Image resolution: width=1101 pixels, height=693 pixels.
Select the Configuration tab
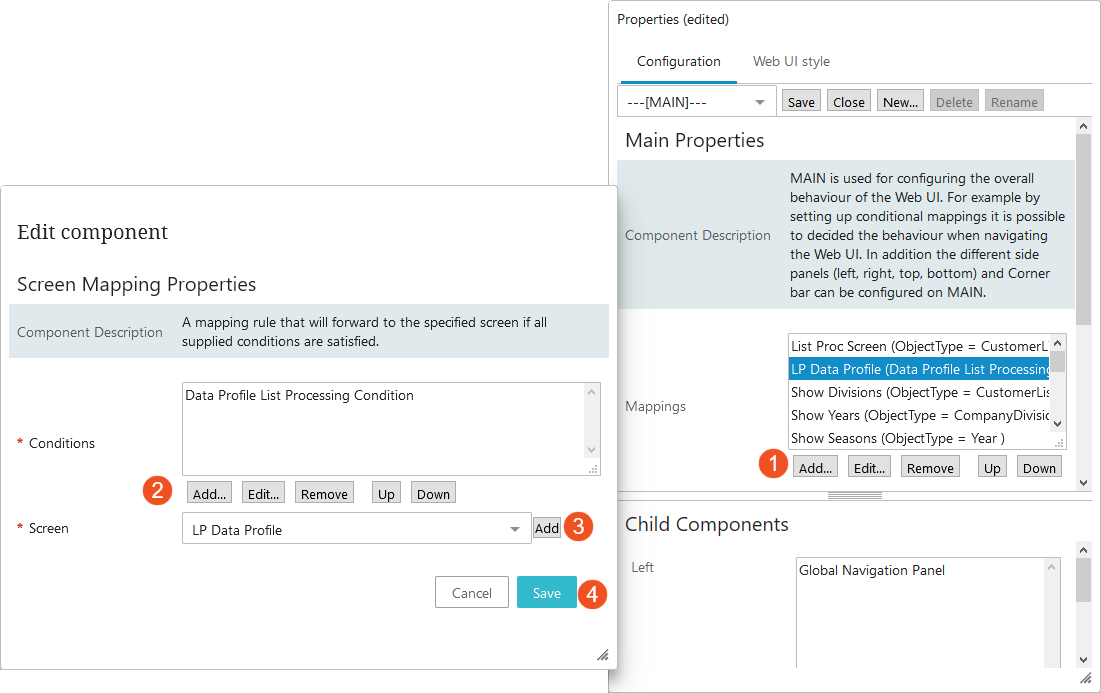(678, 61)
